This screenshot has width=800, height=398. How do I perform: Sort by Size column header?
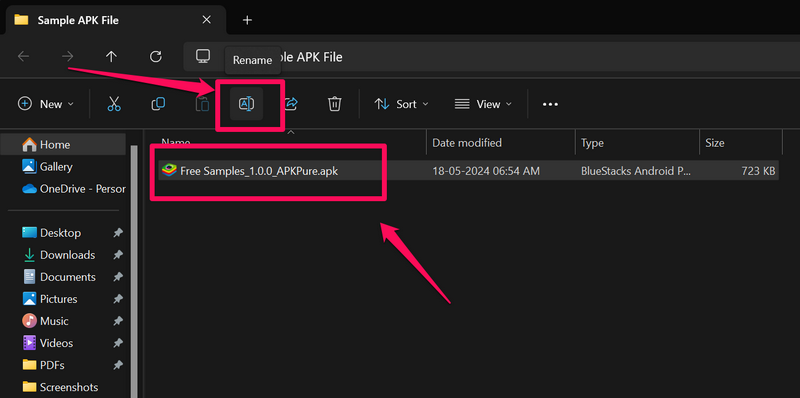[x=741, y=143]
